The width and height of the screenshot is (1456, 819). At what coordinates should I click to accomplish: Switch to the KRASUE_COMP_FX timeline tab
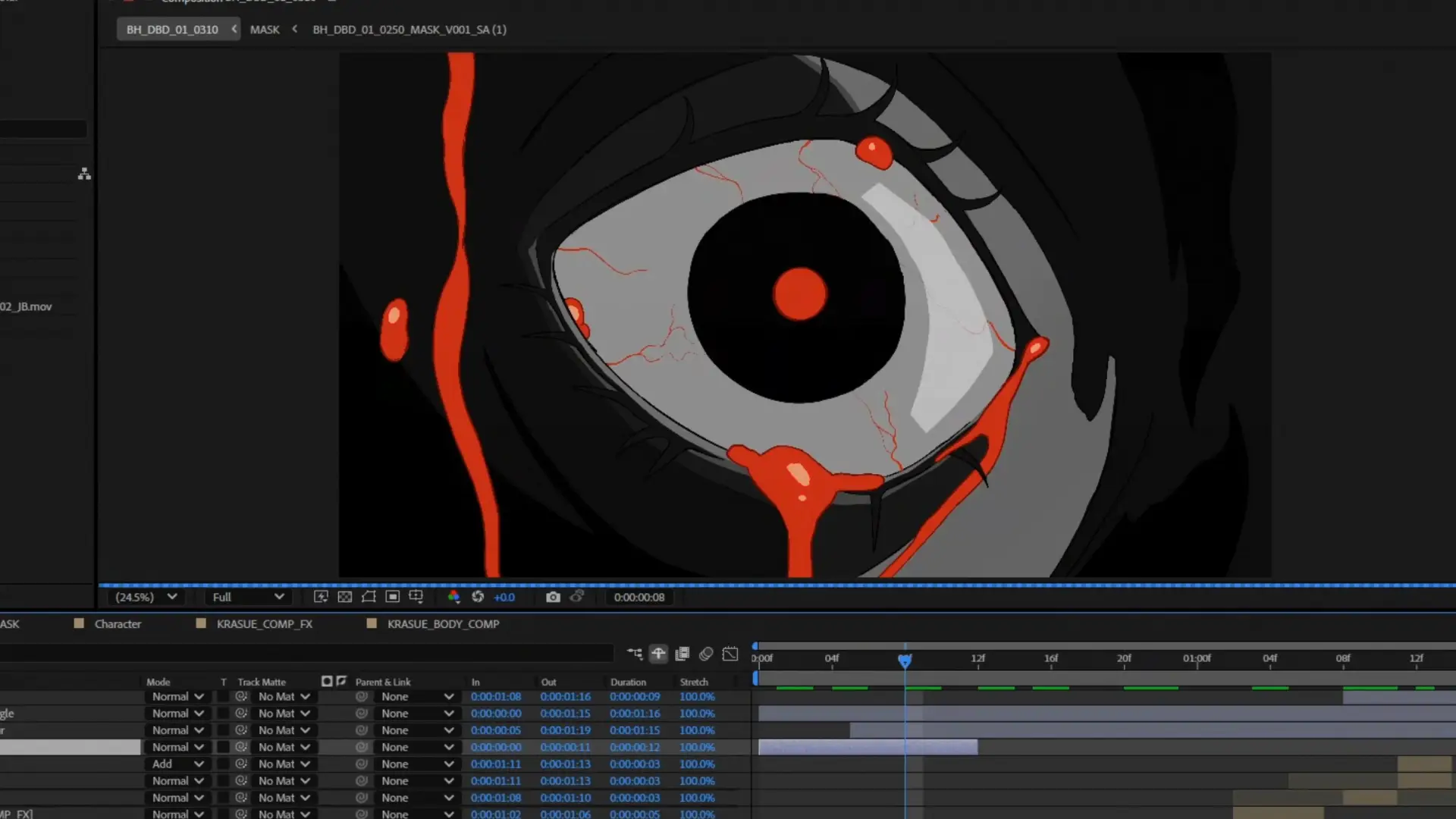point(264,623)
